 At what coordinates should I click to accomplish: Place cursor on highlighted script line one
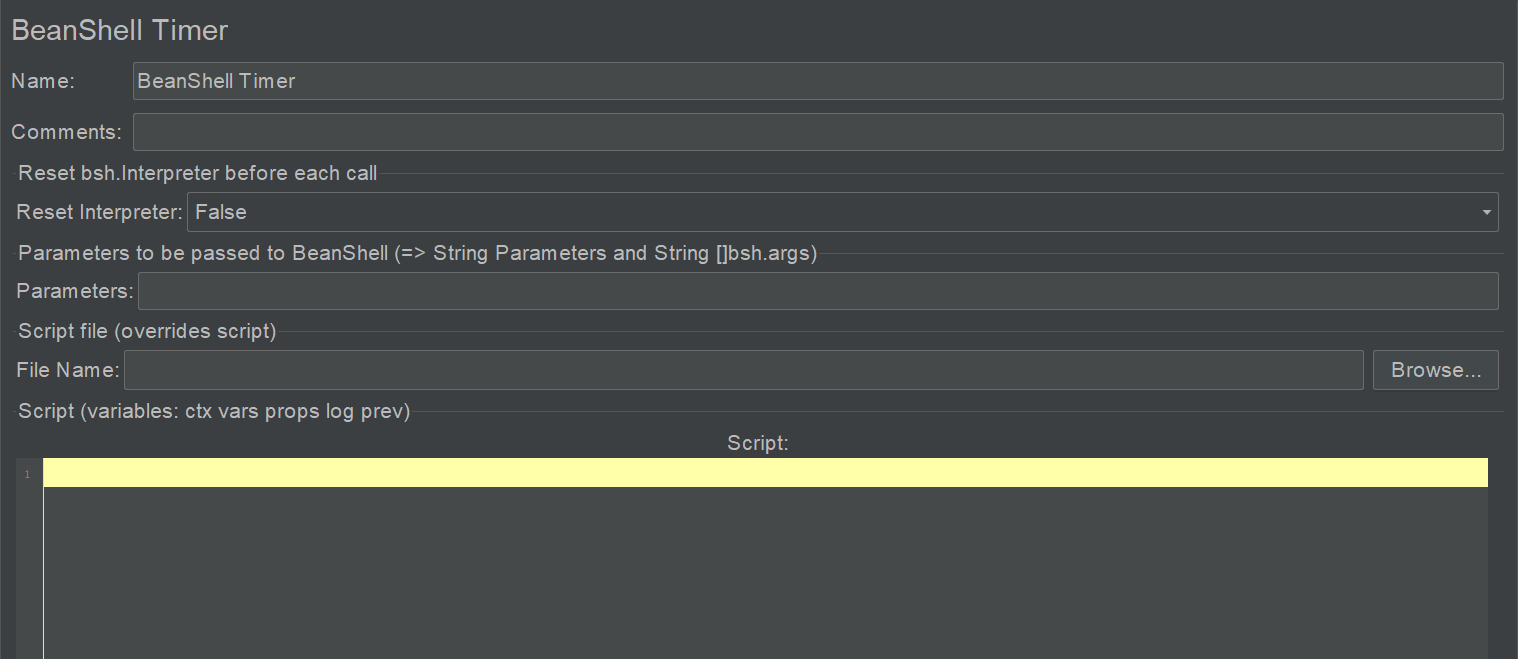click(x=765, y=473)
